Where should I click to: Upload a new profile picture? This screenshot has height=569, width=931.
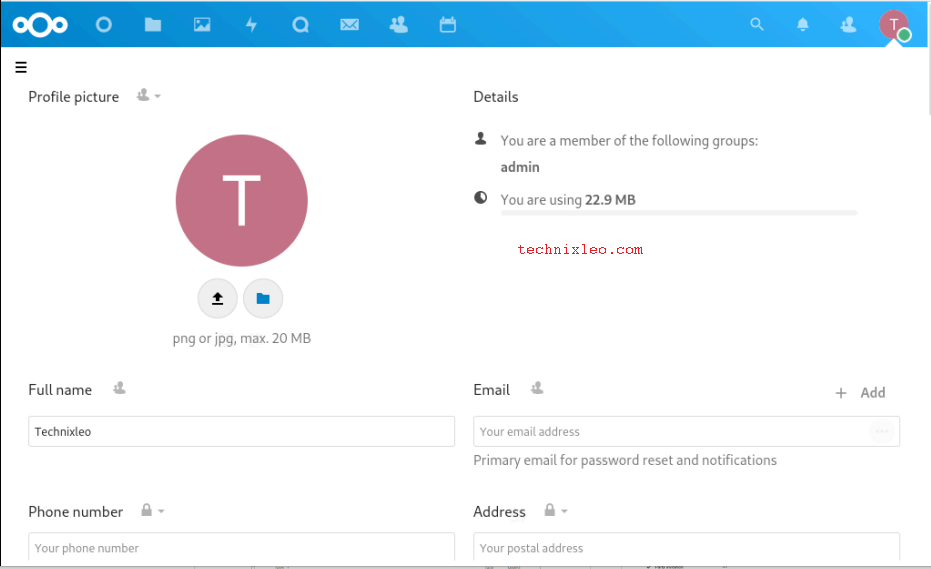point(217,298)
